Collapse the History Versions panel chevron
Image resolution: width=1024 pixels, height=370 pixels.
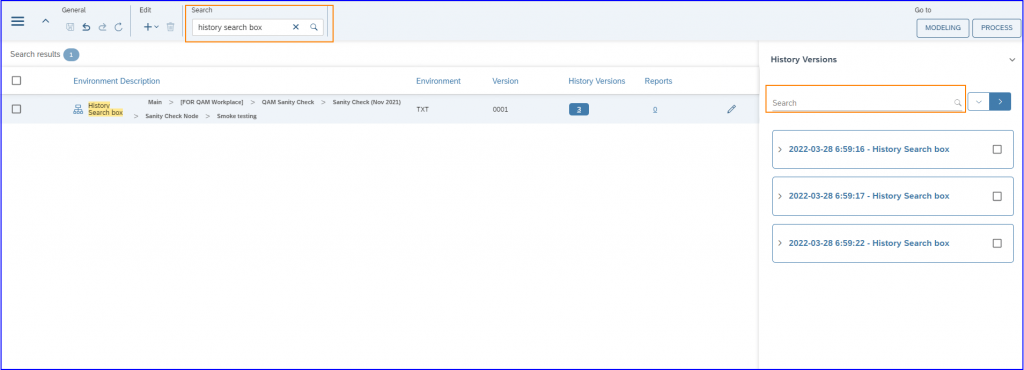coord(1012,59)
